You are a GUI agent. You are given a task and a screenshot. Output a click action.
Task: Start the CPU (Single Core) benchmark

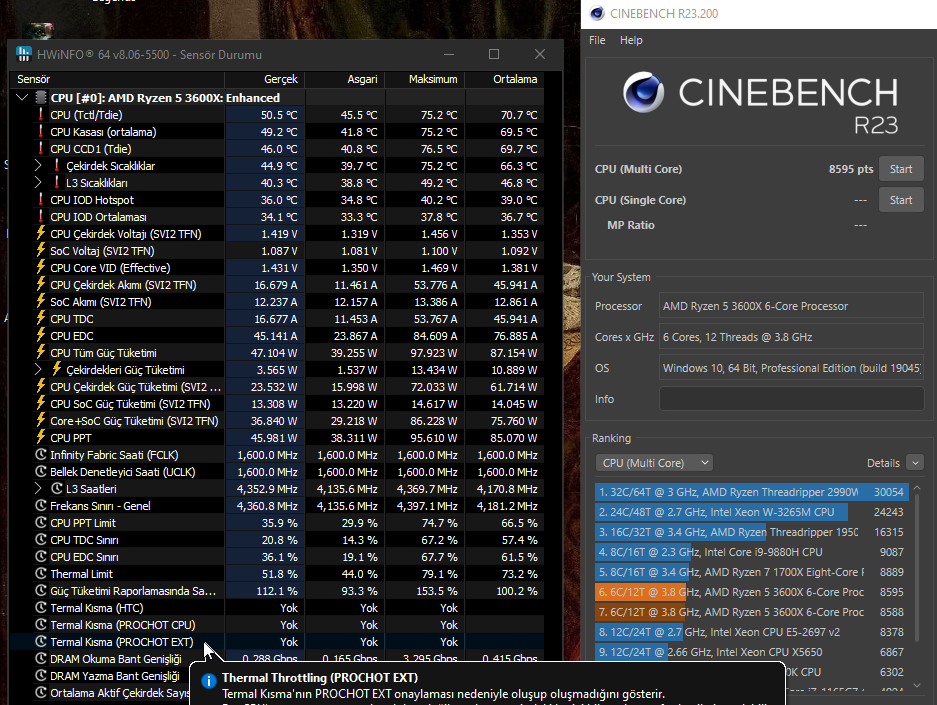[x=901, y=200]
